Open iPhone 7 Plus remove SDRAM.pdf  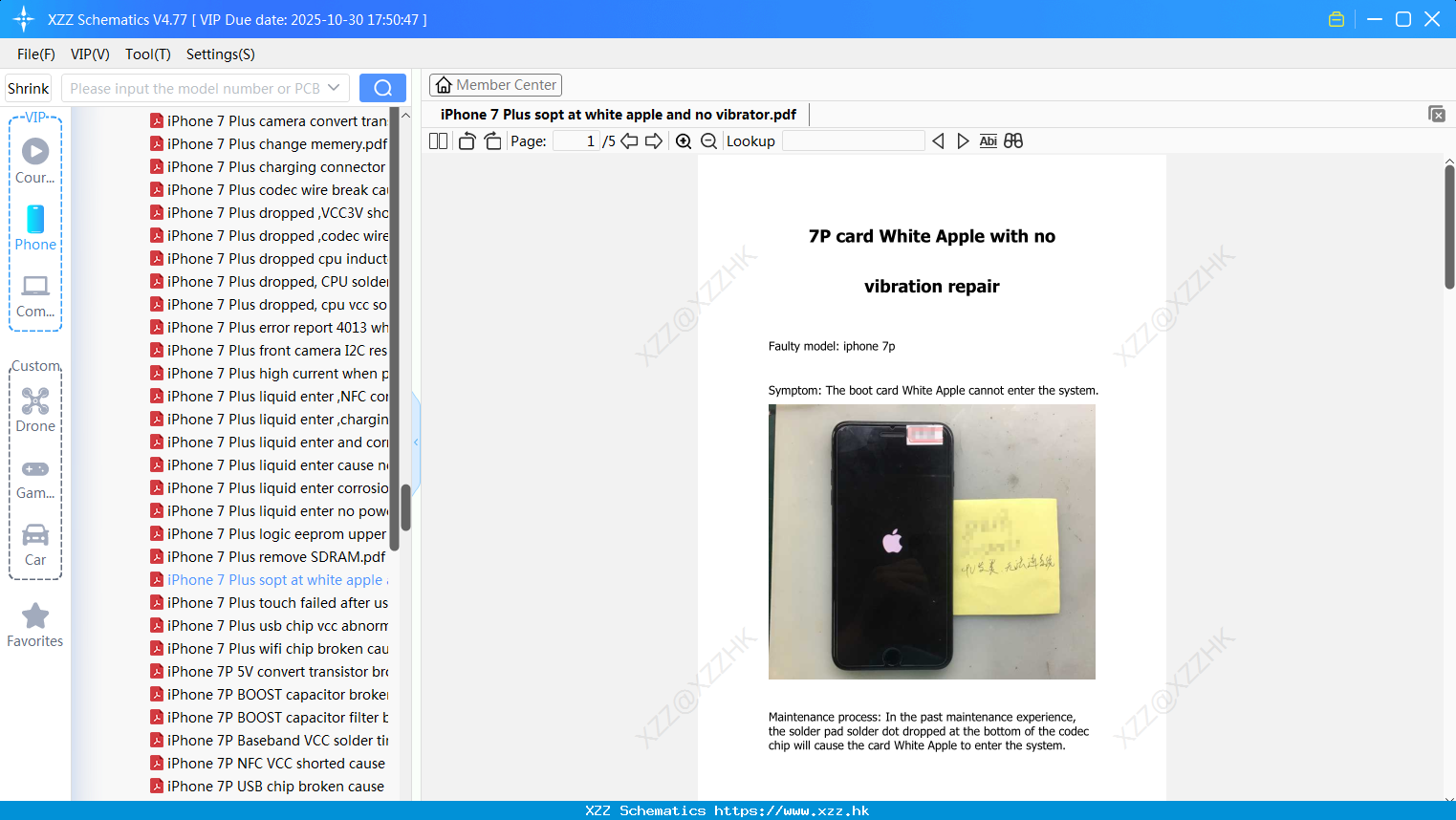269,557
